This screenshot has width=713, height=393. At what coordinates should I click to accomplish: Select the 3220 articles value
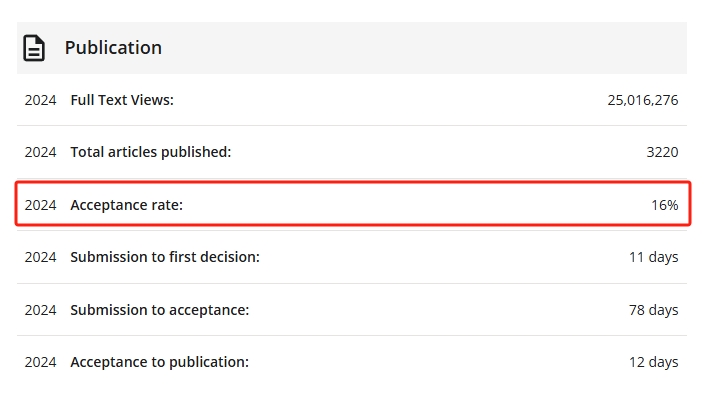(x=662, y=152)
